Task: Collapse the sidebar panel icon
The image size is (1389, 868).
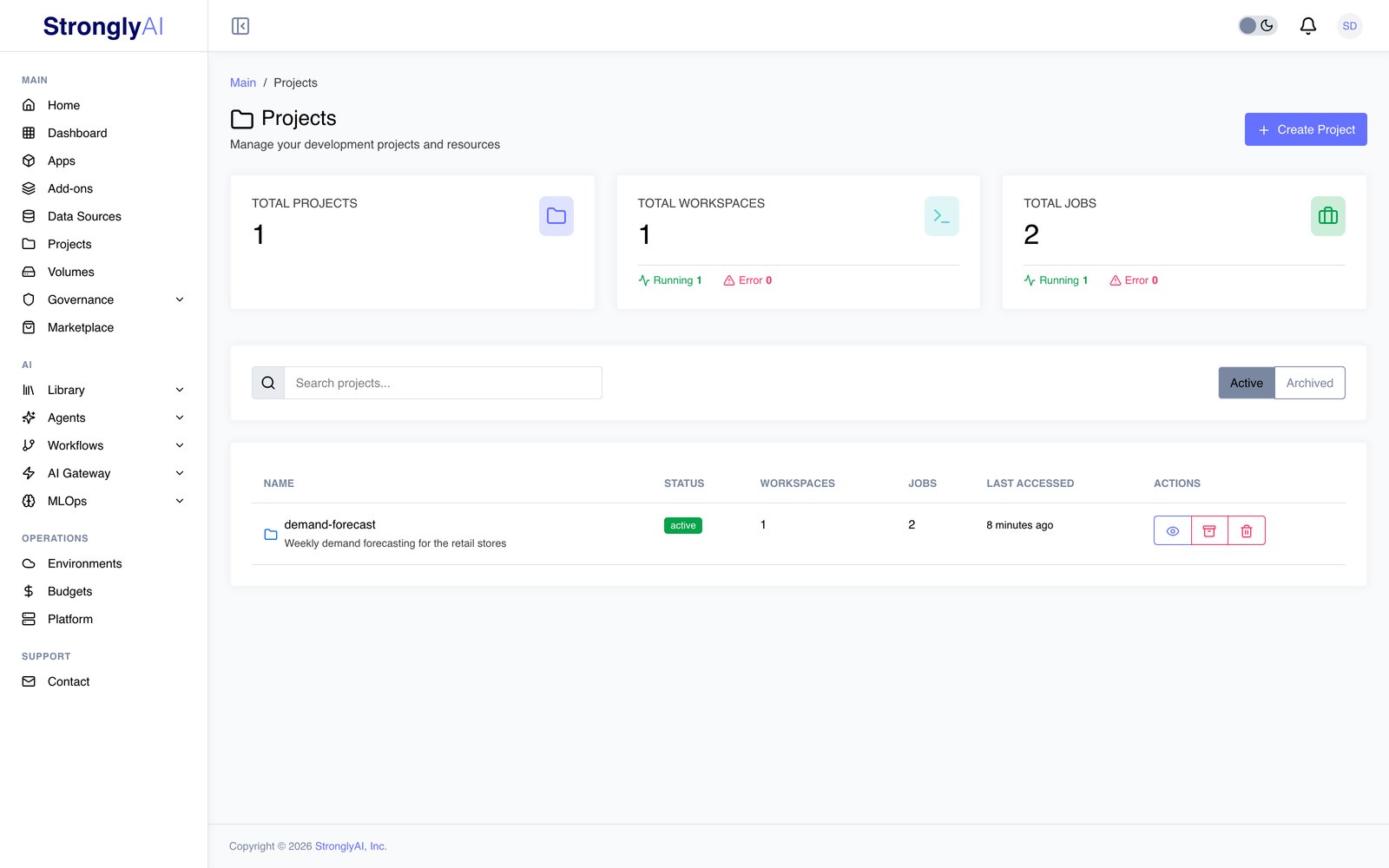Action: [240, 26]
